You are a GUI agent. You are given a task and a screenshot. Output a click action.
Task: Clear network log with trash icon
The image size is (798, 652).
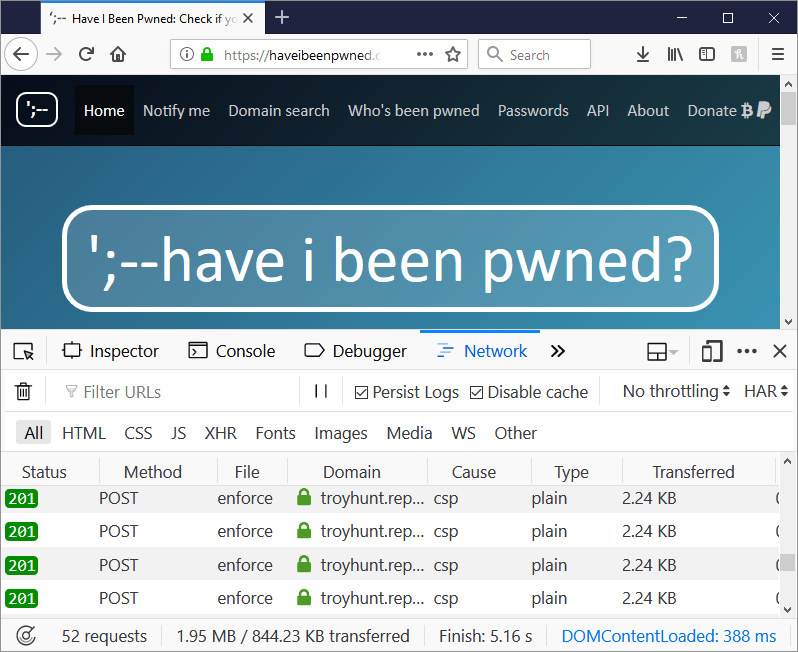(x=23, y=391)
